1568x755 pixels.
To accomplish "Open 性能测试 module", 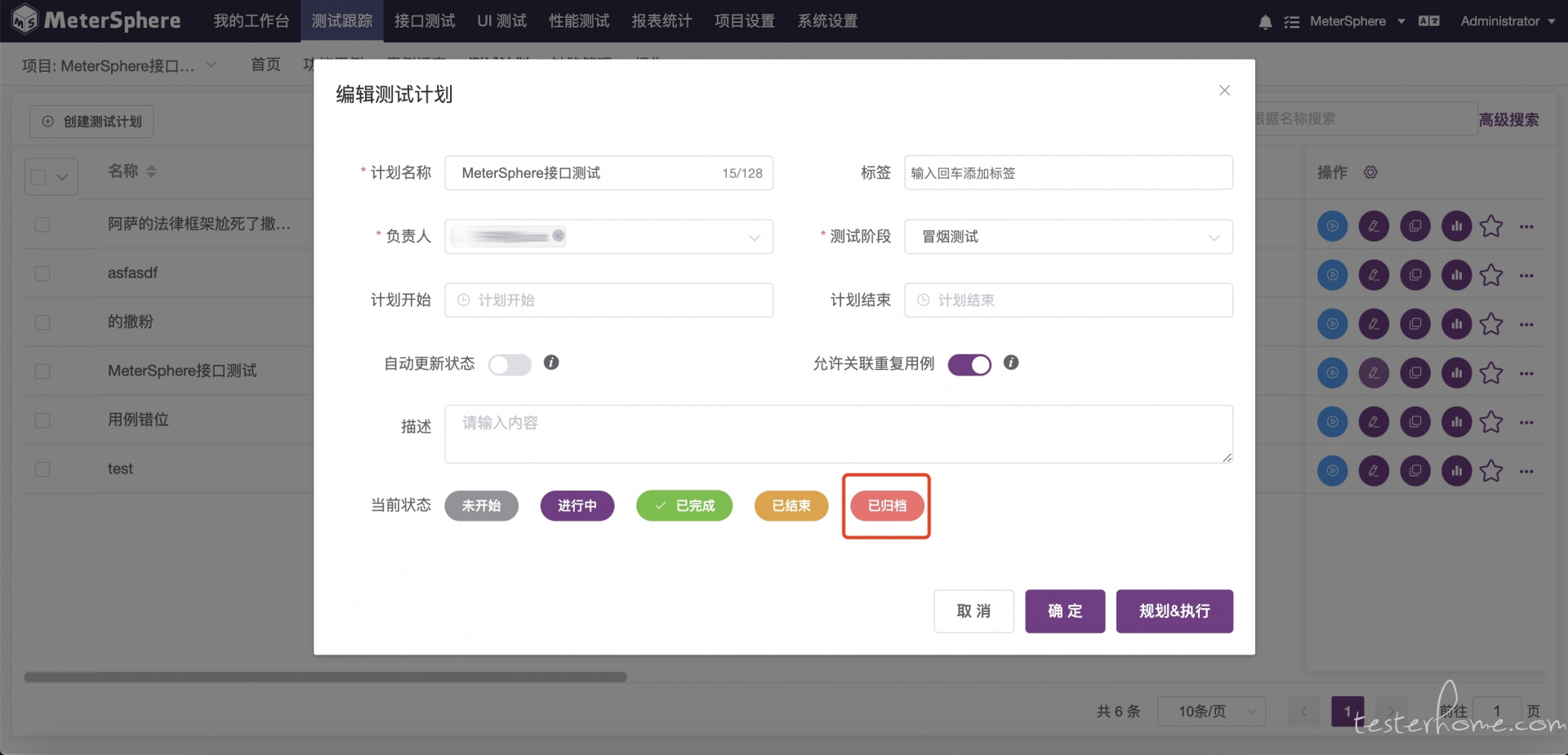I will click(x=579, y=21).
